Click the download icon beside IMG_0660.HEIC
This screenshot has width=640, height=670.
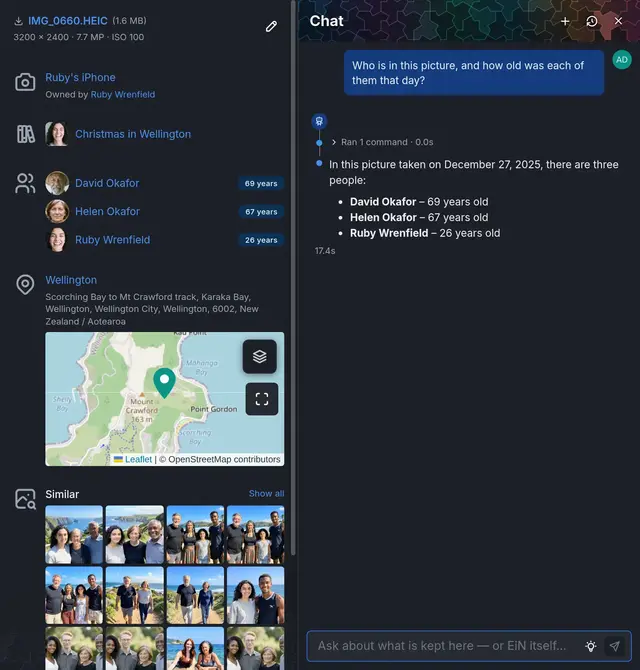pos(18,21)
